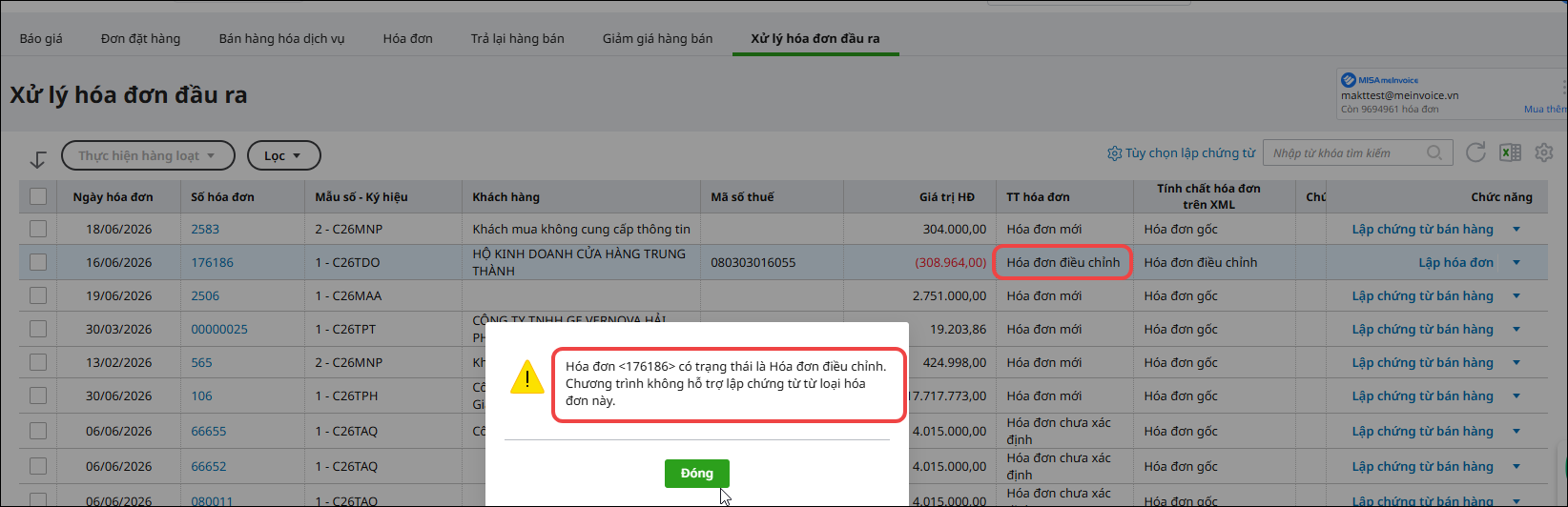
Task: Check the row of invoice 565
Action: pos(38,362)
